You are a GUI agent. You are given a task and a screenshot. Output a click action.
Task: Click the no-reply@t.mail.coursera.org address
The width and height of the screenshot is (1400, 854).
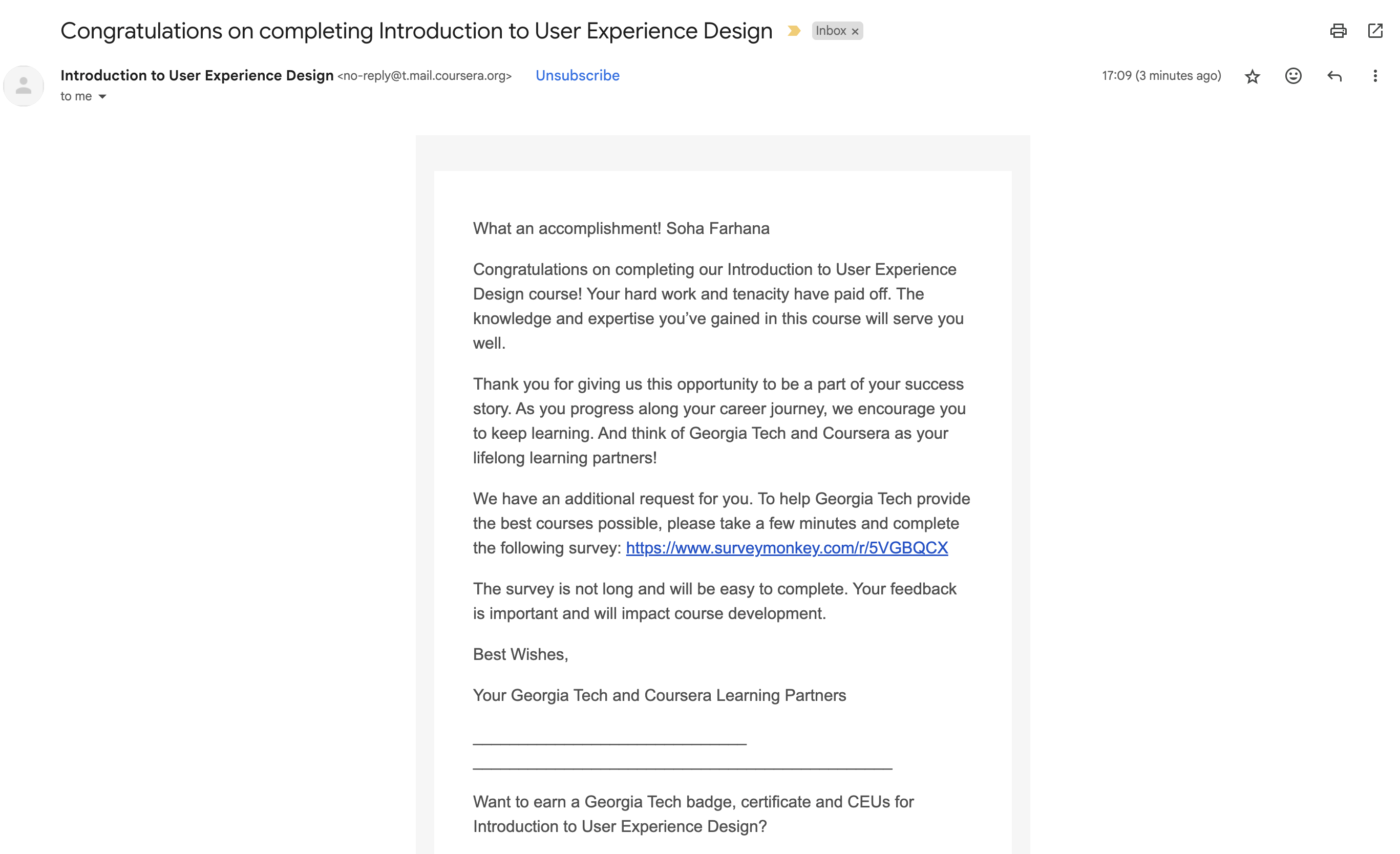click(425, 76)
